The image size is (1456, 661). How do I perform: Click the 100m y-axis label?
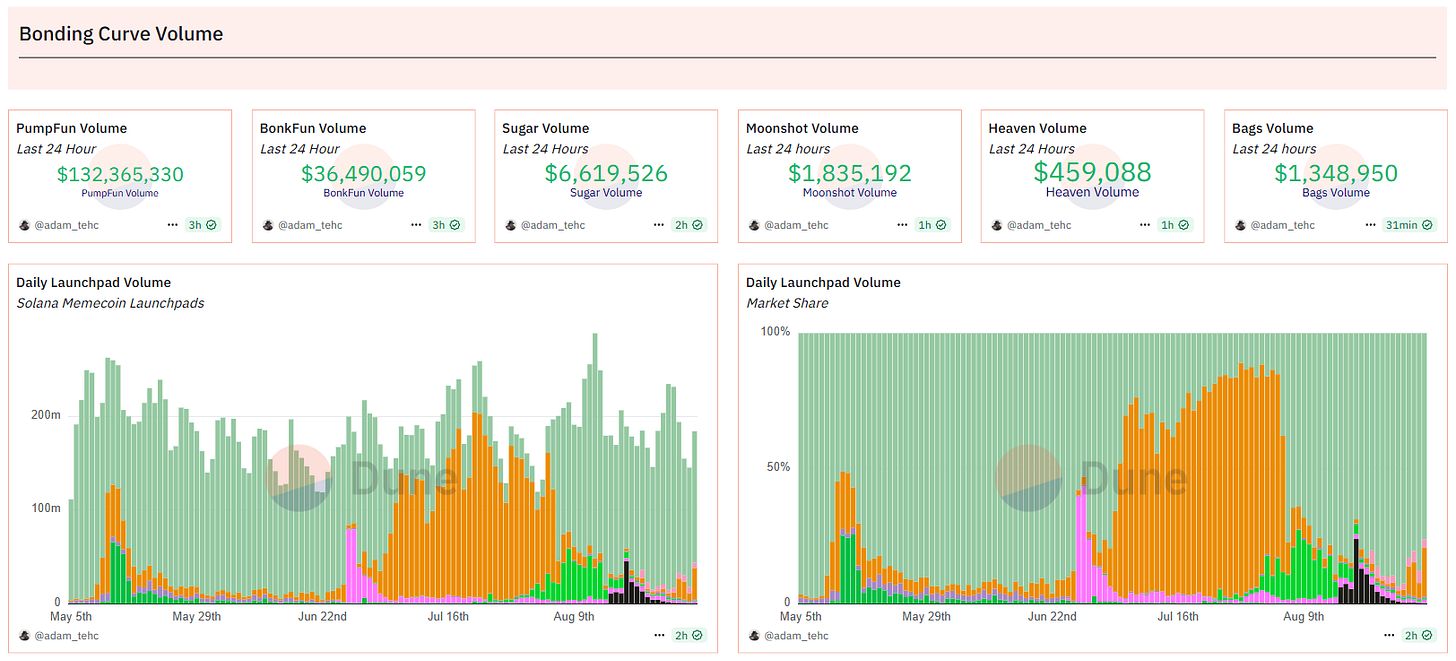[47, 508]
